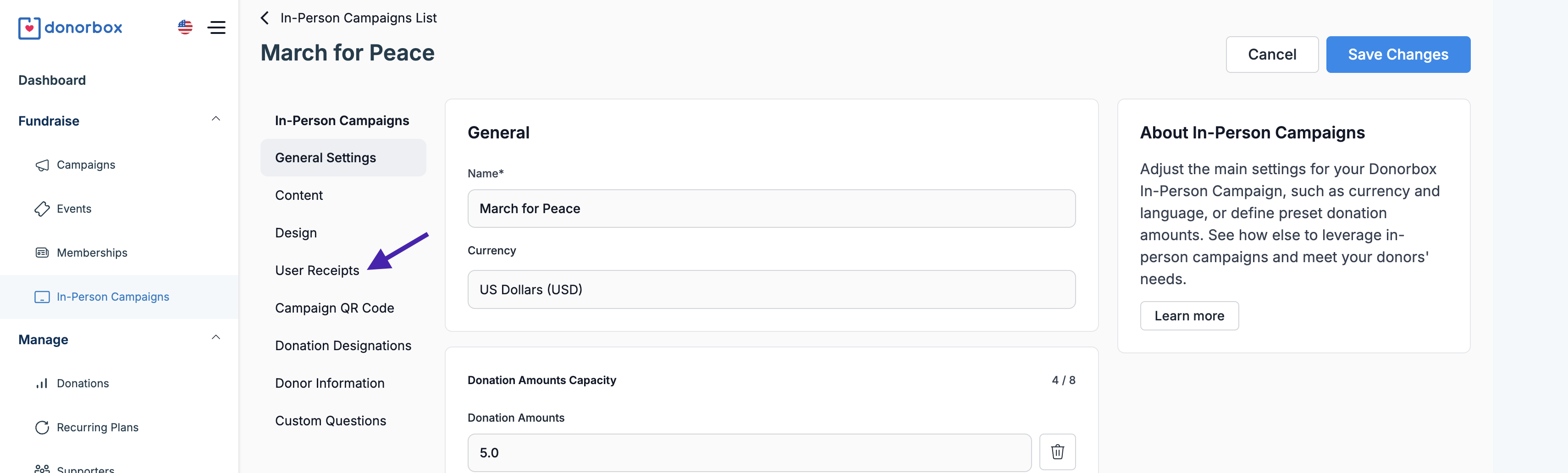The image size is (1568, 473).
Task: Delete the 5.0 donation amount
Action: pos(1057,452)
